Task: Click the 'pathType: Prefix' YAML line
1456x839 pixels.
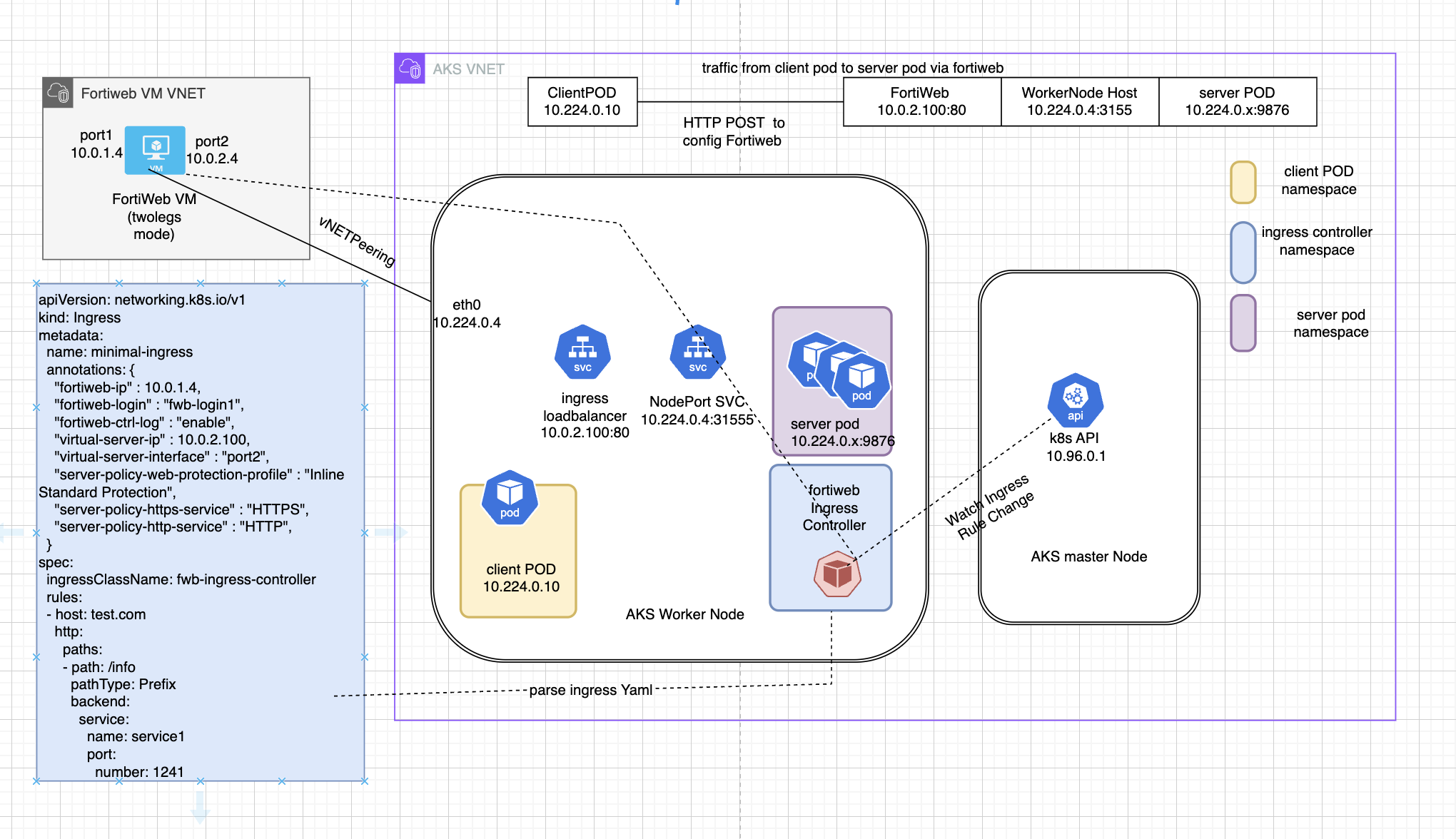Action: tap(123, 684)
